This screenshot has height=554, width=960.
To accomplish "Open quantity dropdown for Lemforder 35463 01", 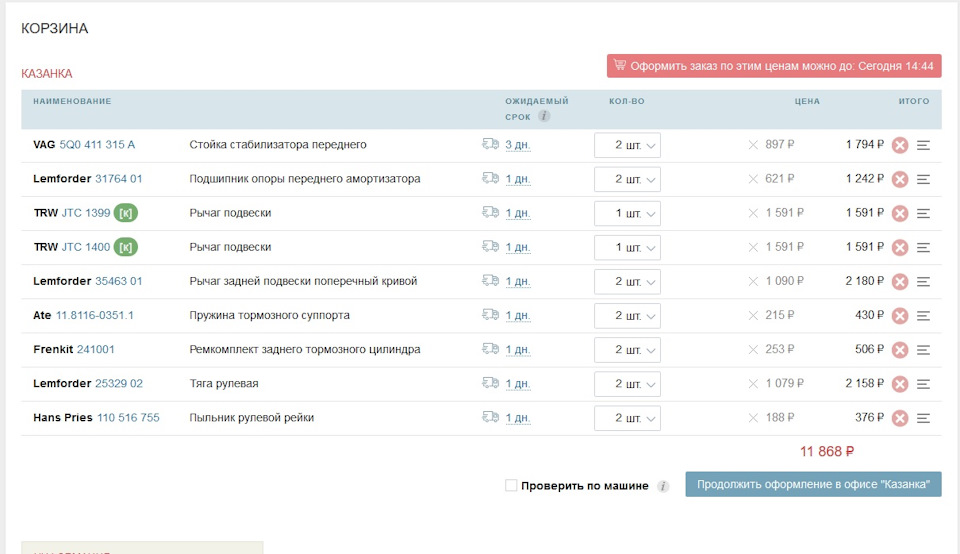I will (627, 282).
